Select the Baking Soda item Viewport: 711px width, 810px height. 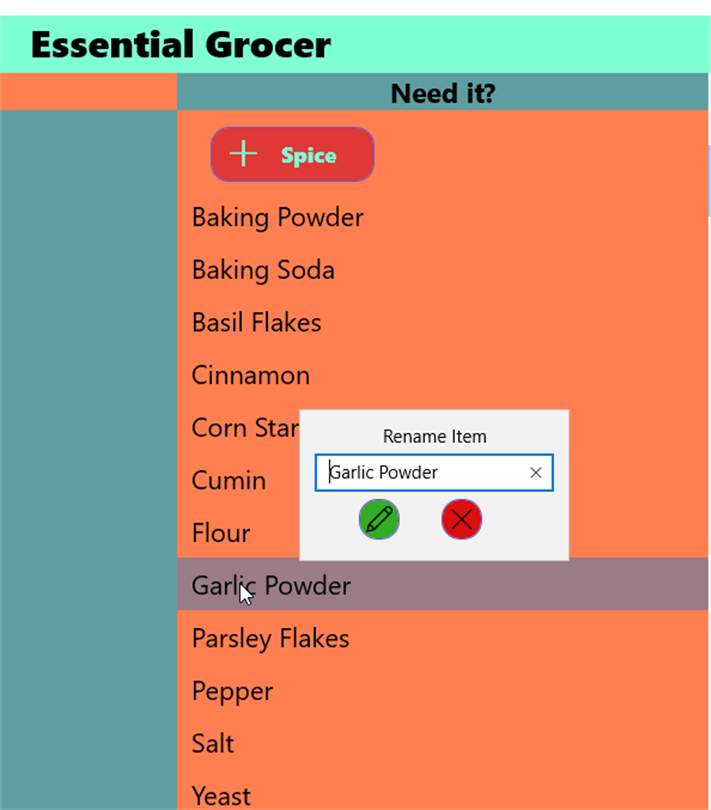(263, 270)
